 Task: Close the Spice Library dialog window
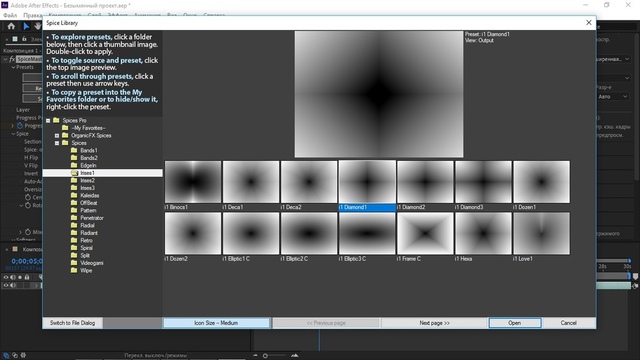(589, 23)
